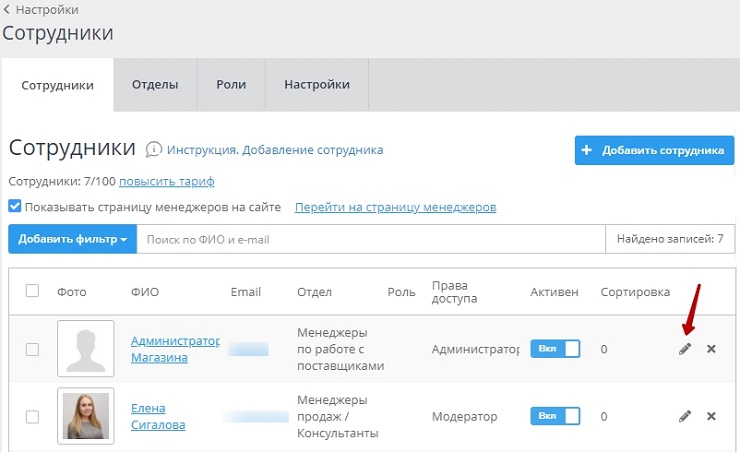Open the Добавить фильтр dropdown

click(x=72, y=239)
